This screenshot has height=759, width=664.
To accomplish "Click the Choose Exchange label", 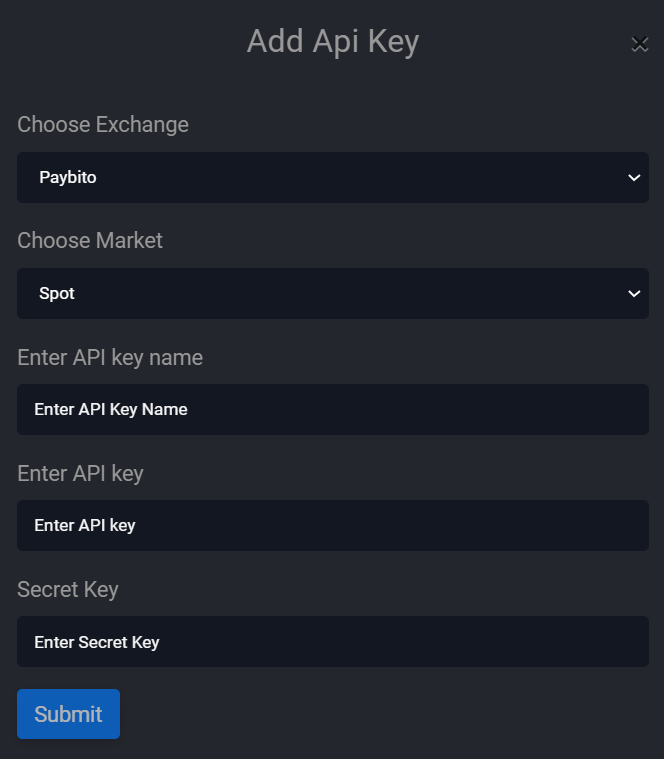I will pyautogui.click(x=103, y=125).
